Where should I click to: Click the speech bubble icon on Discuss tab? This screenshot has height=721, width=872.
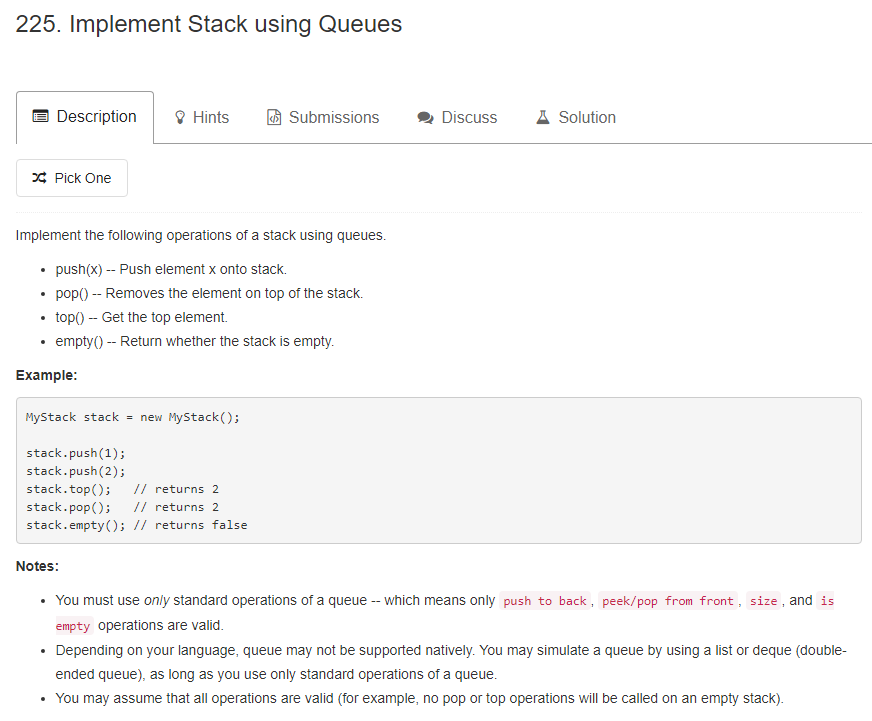tap(424, 117)
